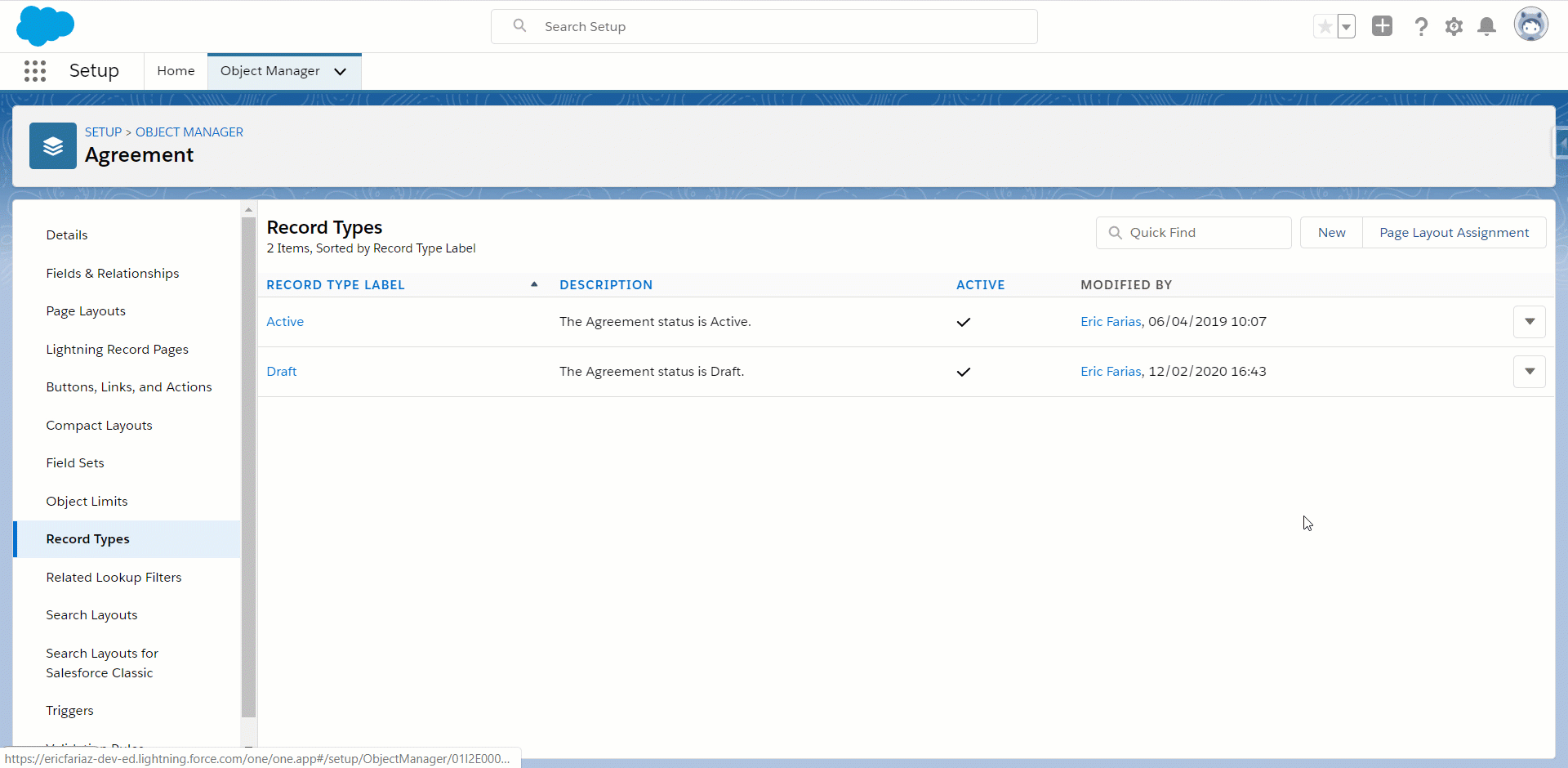Click the sidebar scroll up arrow

[x=249, y=210]
